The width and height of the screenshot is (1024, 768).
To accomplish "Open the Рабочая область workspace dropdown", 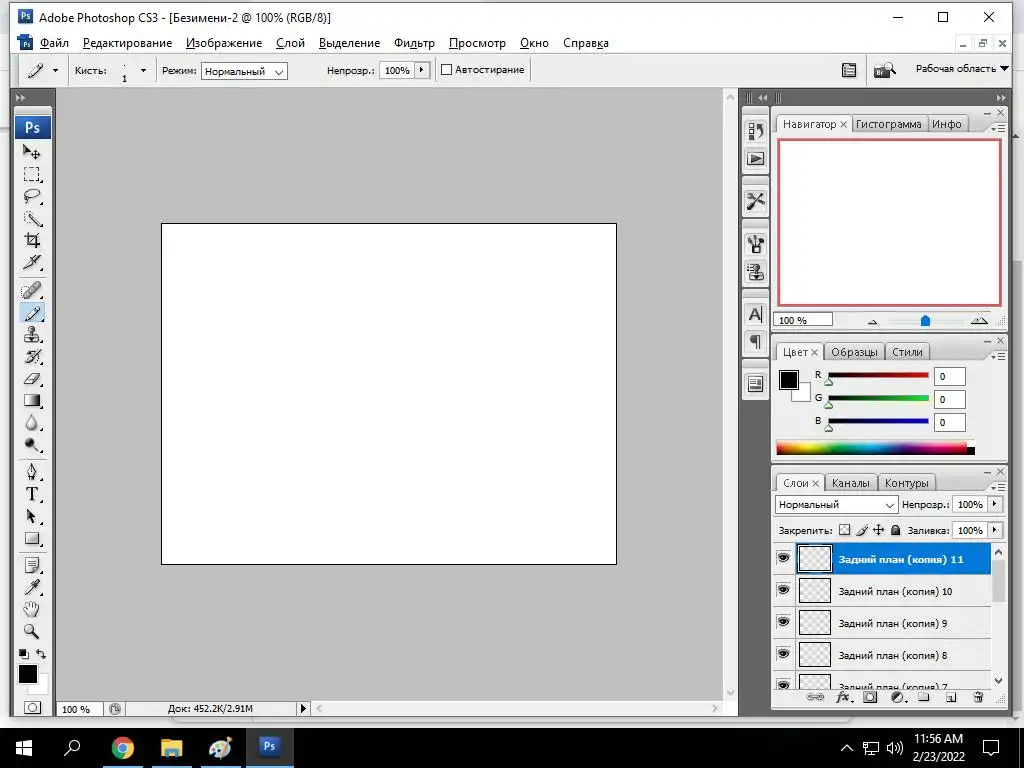I will [x=962, y=69].
